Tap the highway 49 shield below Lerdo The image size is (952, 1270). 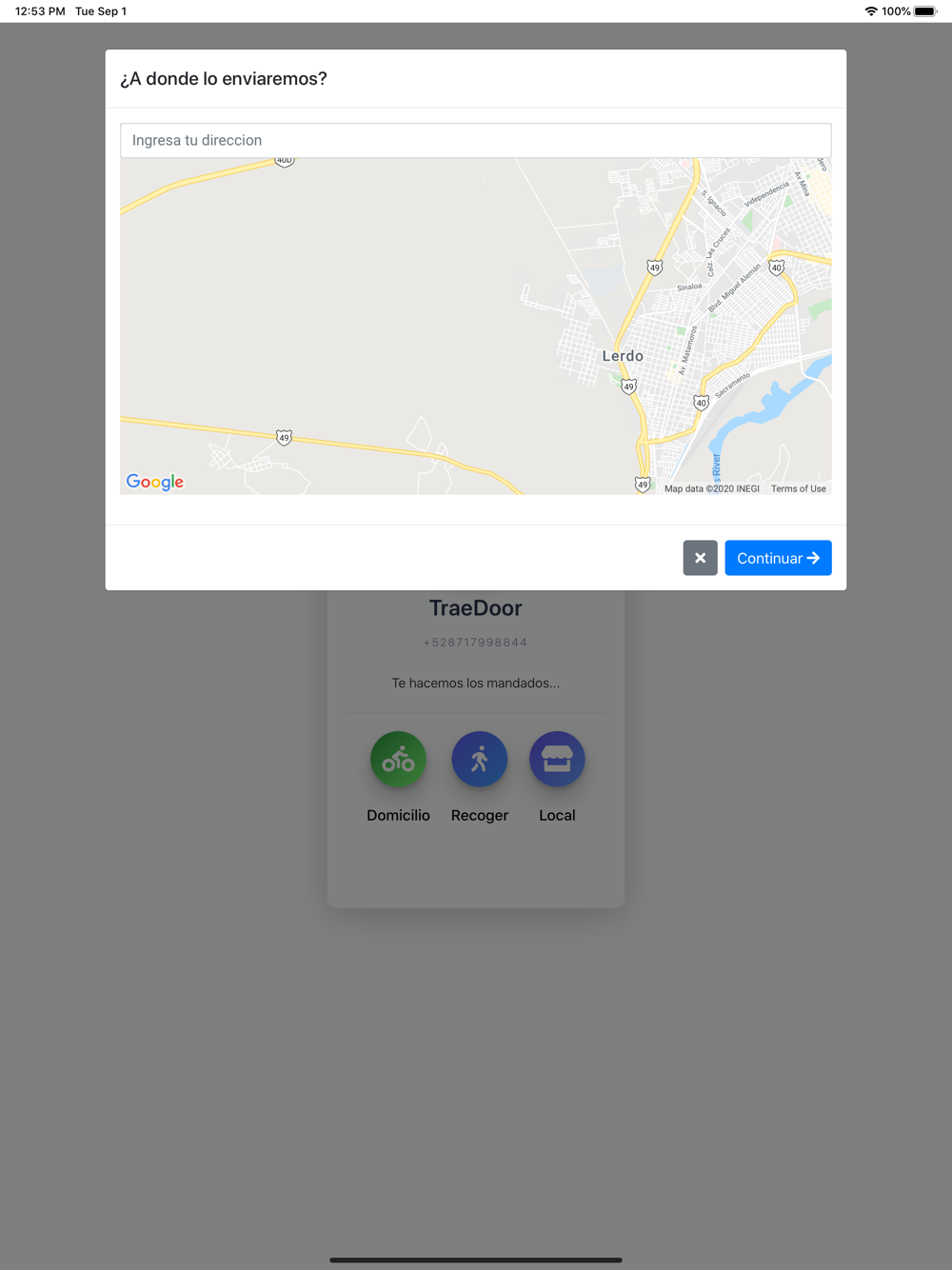628,387
